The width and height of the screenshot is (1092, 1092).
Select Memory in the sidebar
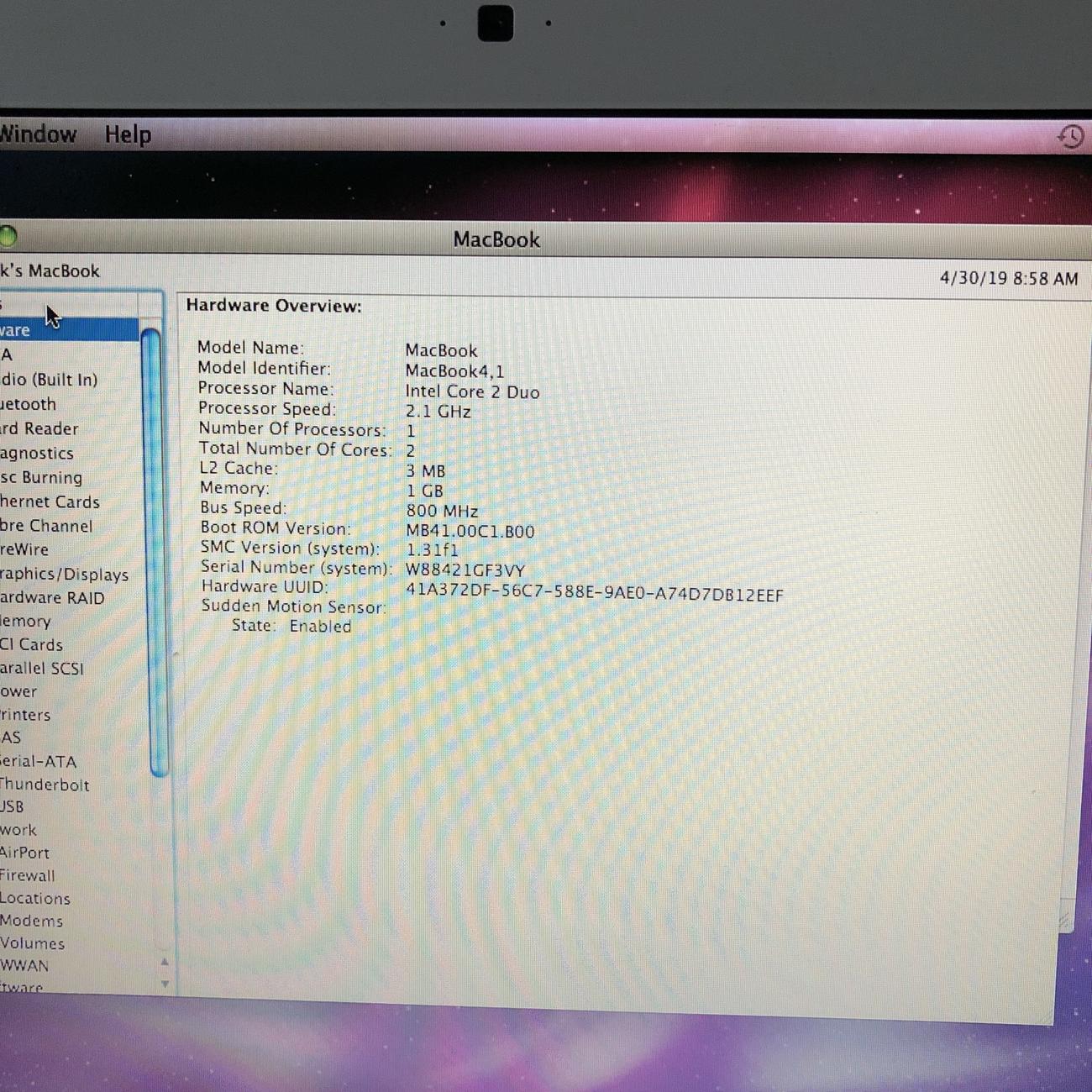click(x=25, y=622)
